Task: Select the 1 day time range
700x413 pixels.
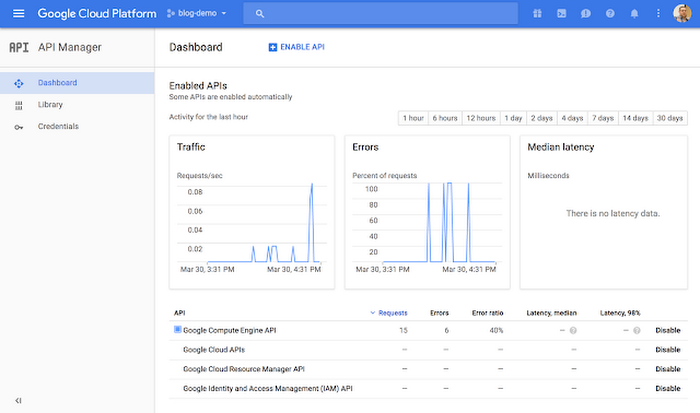Action: pyautogui.click(x=513, y=118)
